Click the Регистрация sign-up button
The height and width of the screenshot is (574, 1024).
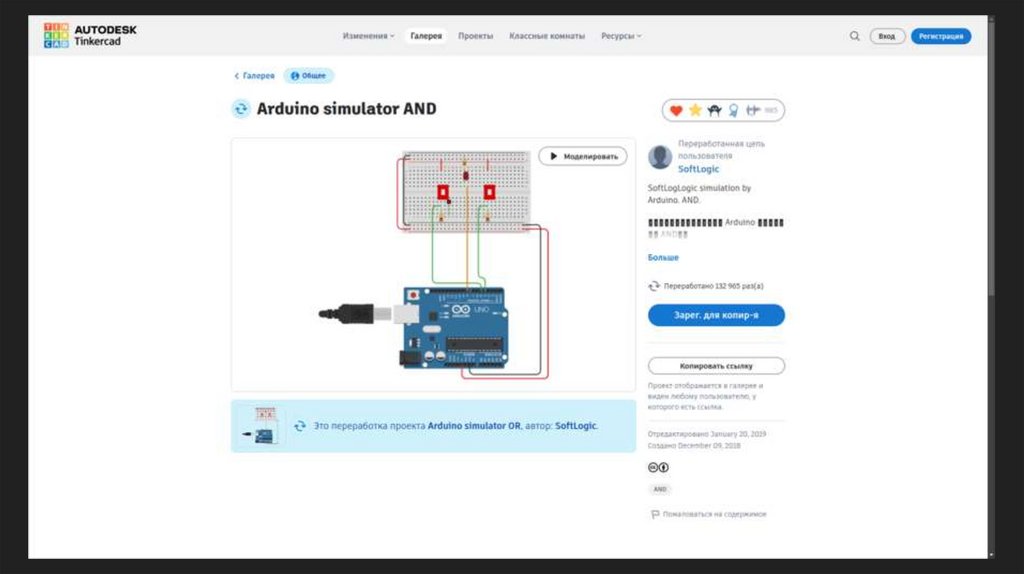(x=941, y=36)
